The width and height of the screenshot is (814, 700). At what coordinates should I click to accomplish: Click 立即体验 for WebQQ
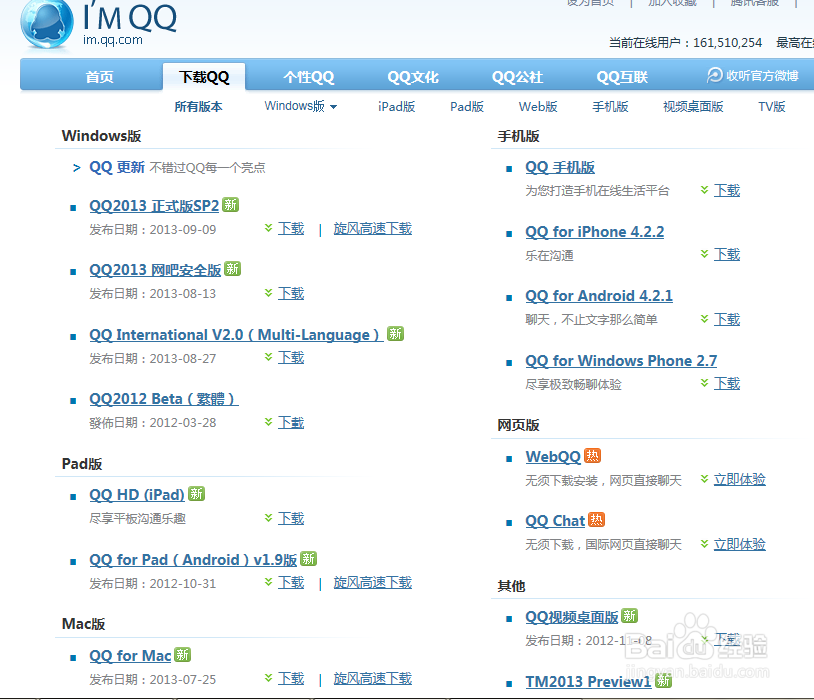(740, 479)
